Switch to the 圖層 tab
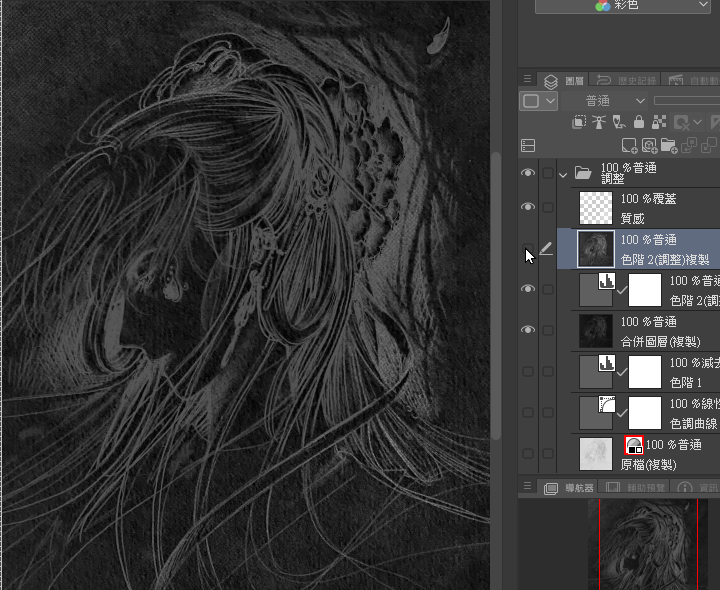The height and width of the screenshot is (590, 720). (563, 81)
